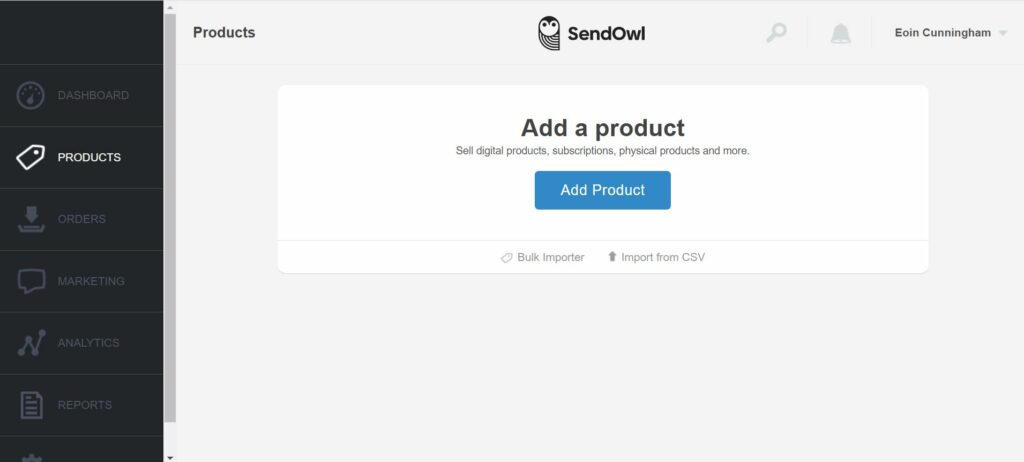
Task: Open the Analytics graph icon
Action: (x=31, y=342)
